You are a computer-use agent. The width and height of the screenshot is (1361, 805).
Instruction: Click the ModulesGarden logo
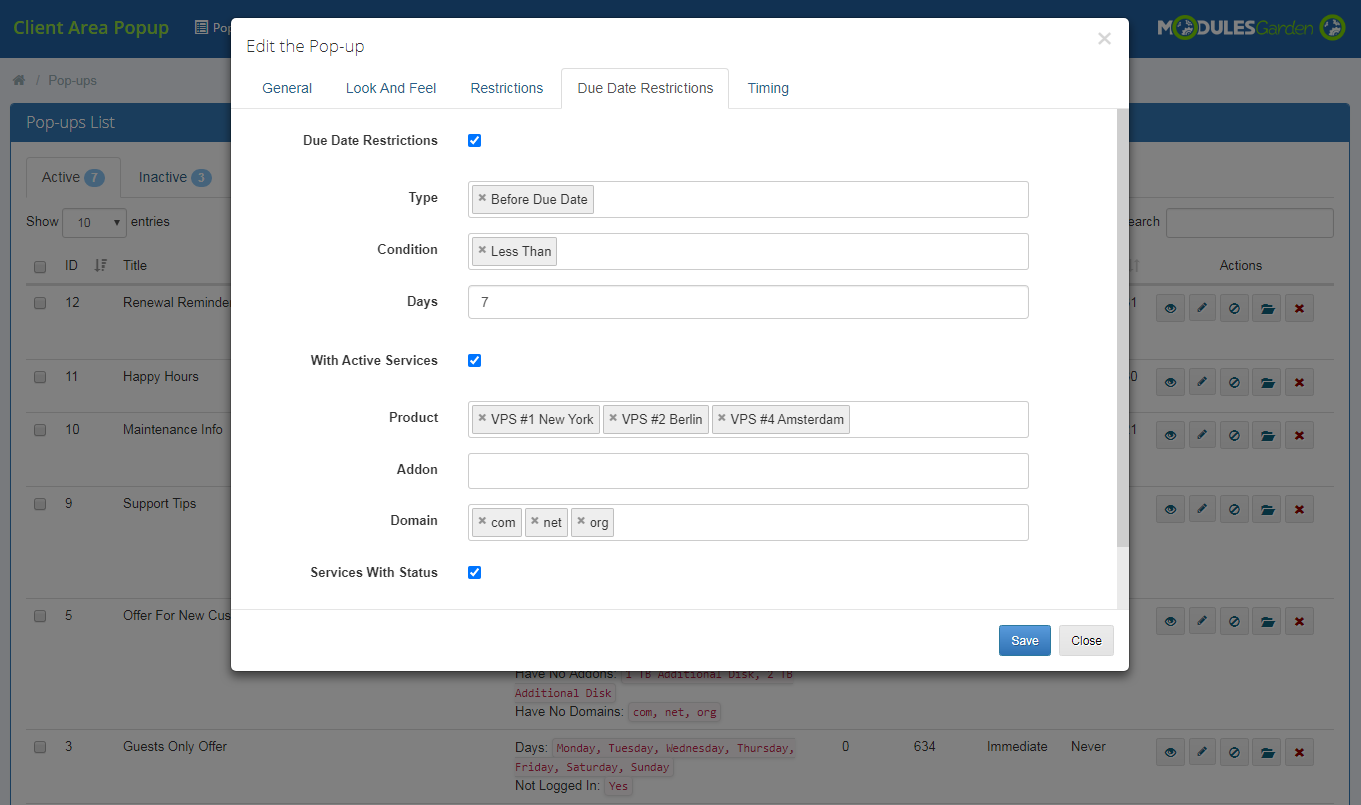tap(1251, 27)
